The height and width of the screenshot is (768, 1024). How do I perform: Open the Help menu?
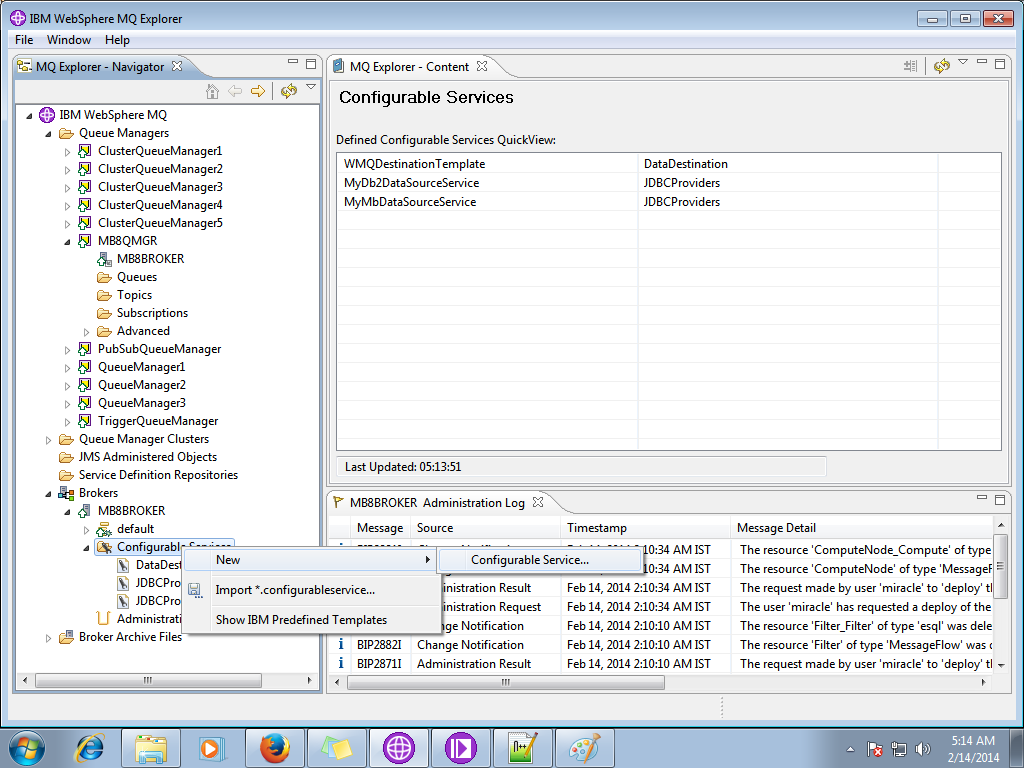[x=118, y=40]
